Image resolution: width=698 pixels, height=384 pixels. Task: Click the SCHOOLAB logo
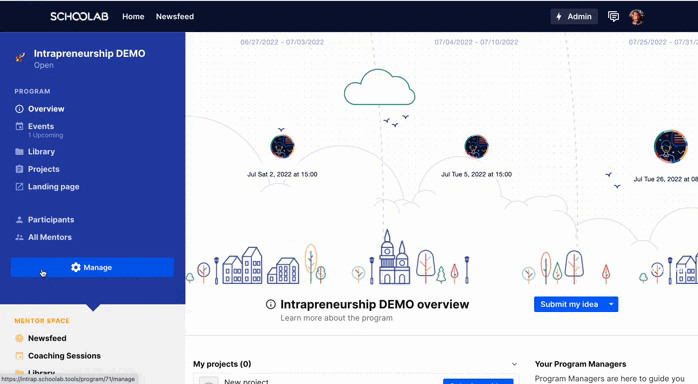pyautogui.click(x=79, y=16)
